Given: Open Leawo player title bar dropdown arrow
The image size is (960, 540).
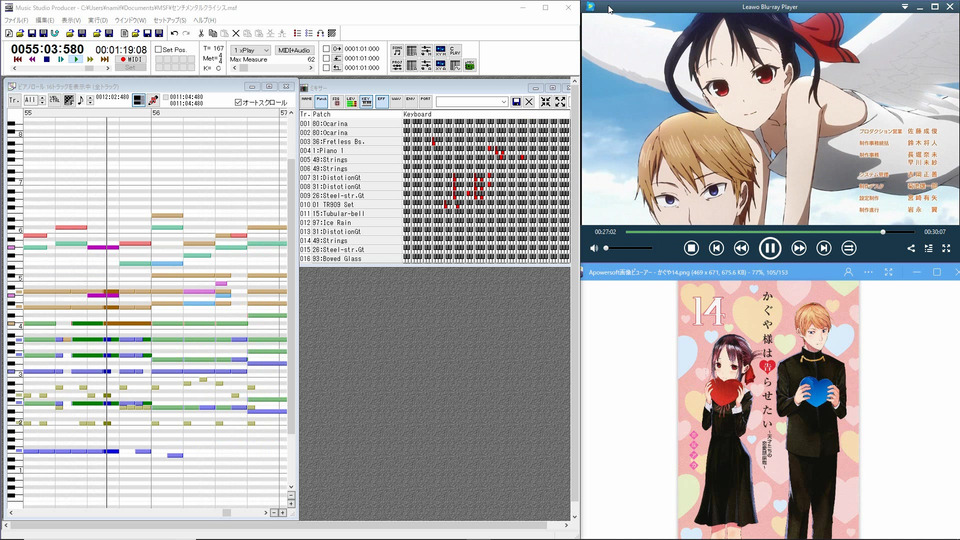Looking at the screenshot, I should (905, 7).
